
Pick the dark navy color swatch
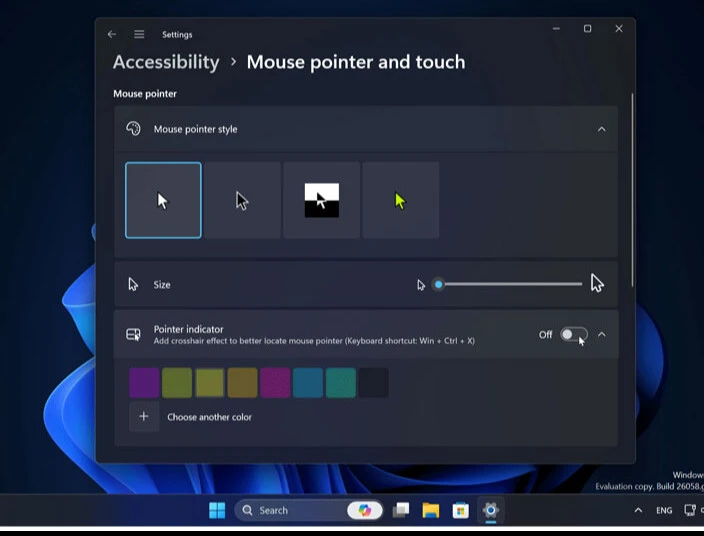pyautogui.click(x=374, y=383)
